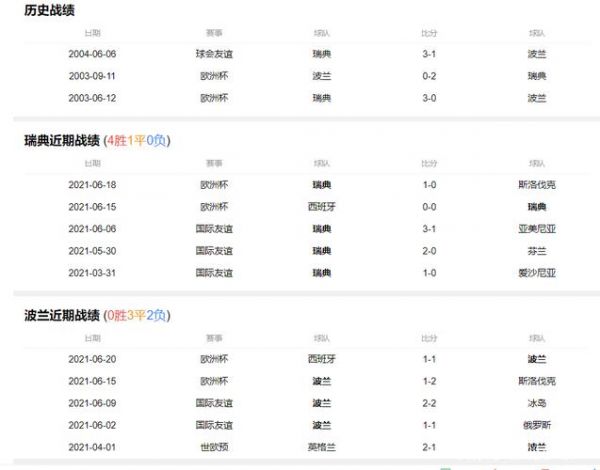Select 世欧预 competition cell
This screenshot has width=600, height=470.
pyautogui.click(x=214, y=447)
